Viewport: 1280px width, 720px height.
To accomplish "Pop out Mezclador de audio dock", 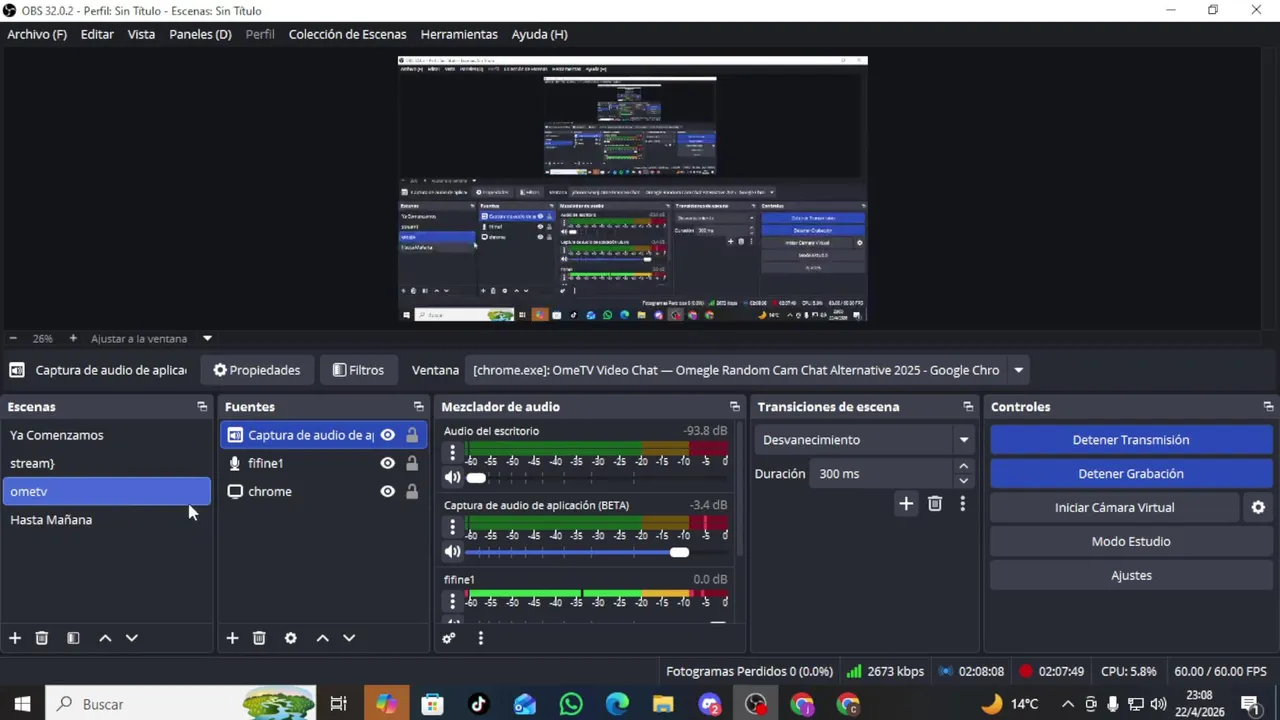I will pos(734,407).
